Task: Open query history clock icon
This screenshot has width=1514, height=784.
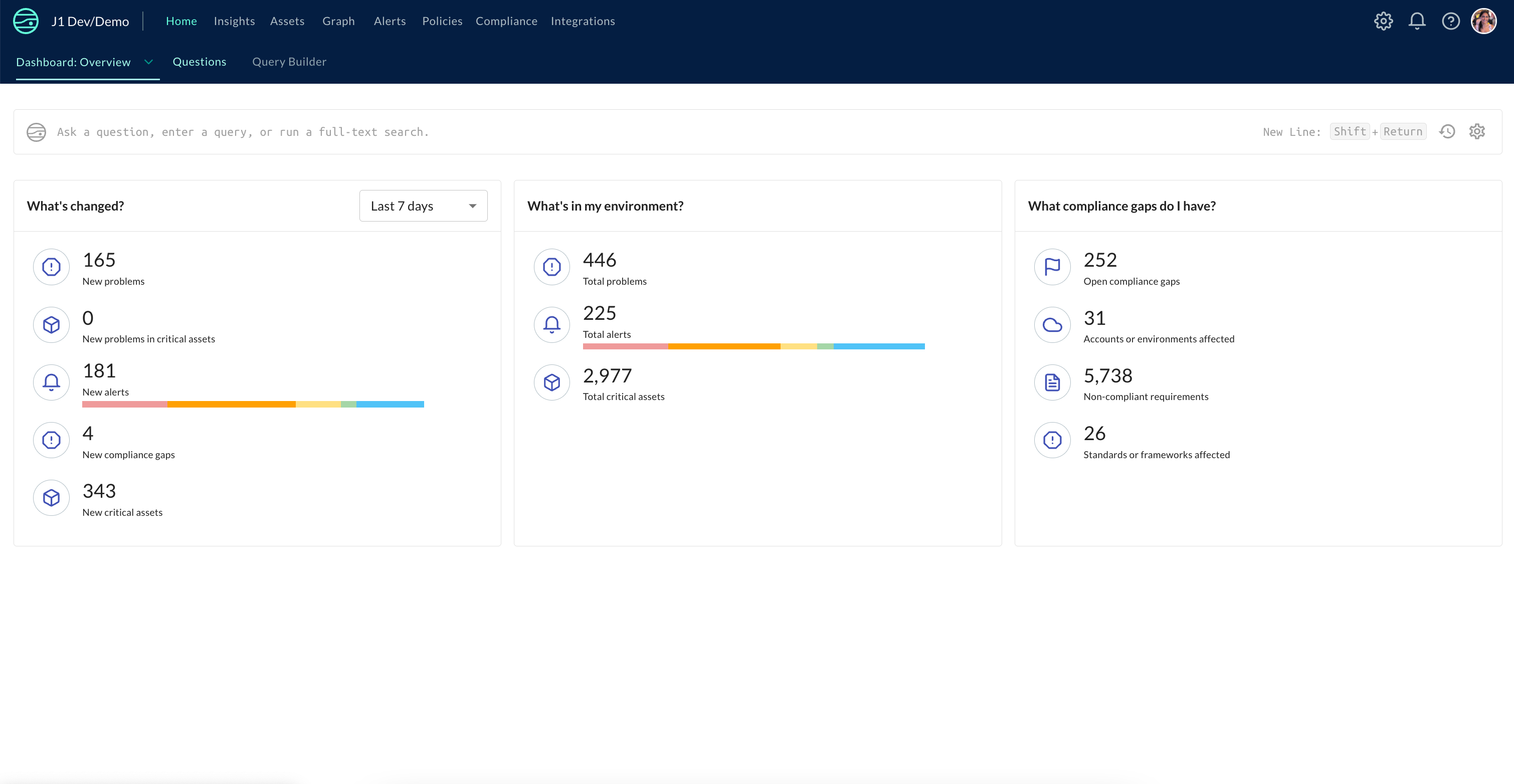Action: click(1447, 132)
